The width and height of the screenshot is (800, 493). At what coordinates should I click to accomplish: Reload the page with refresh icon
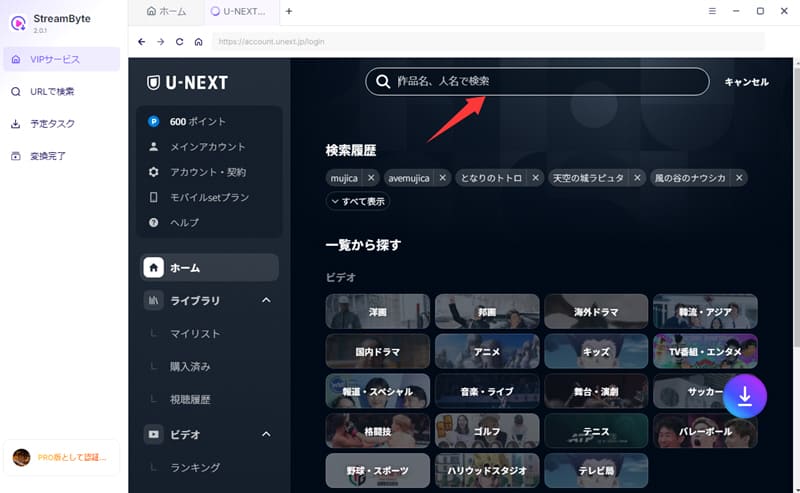click(180, 41)
